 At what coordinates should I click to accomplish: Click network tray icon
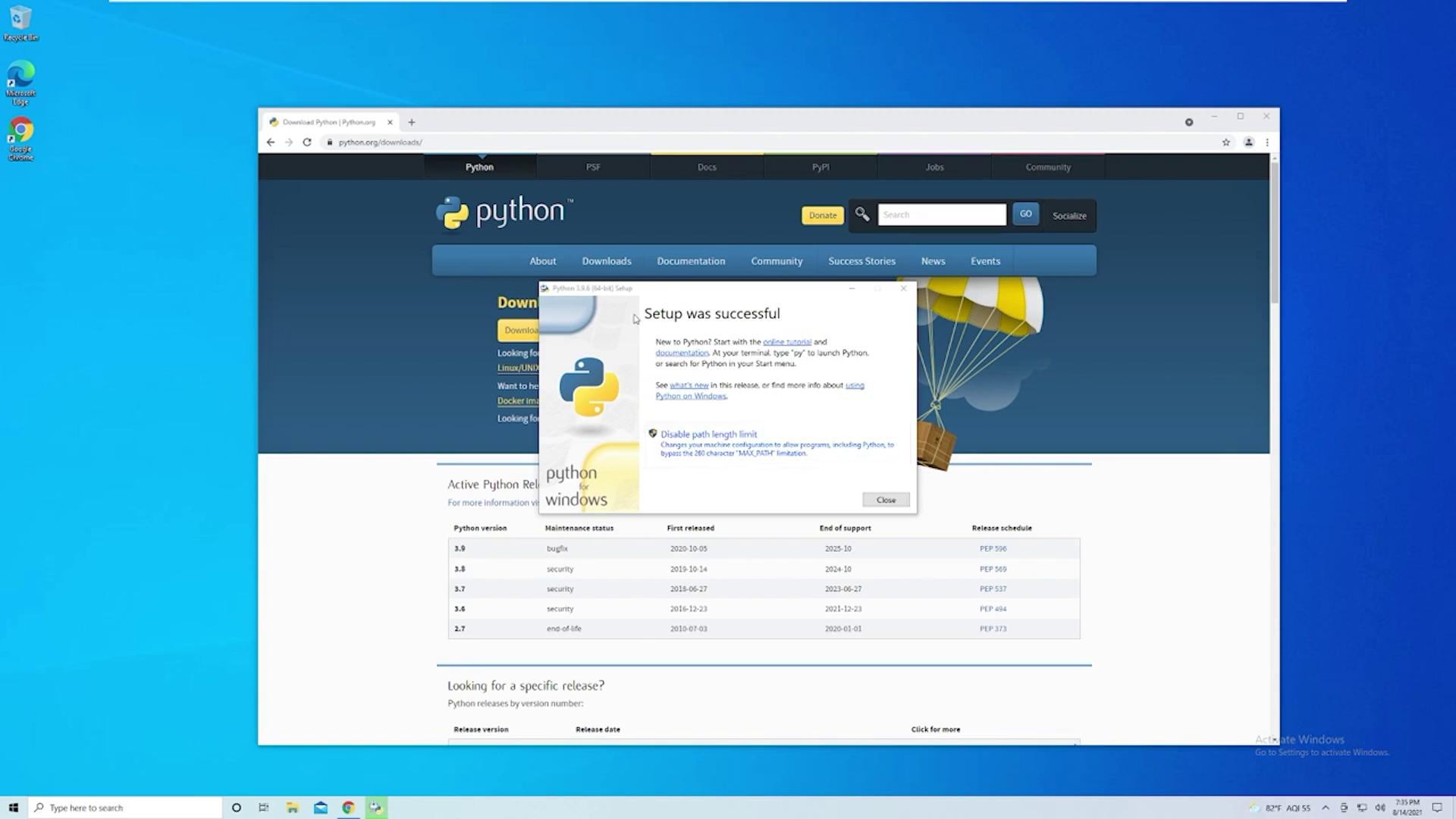tap(1362, 808)
